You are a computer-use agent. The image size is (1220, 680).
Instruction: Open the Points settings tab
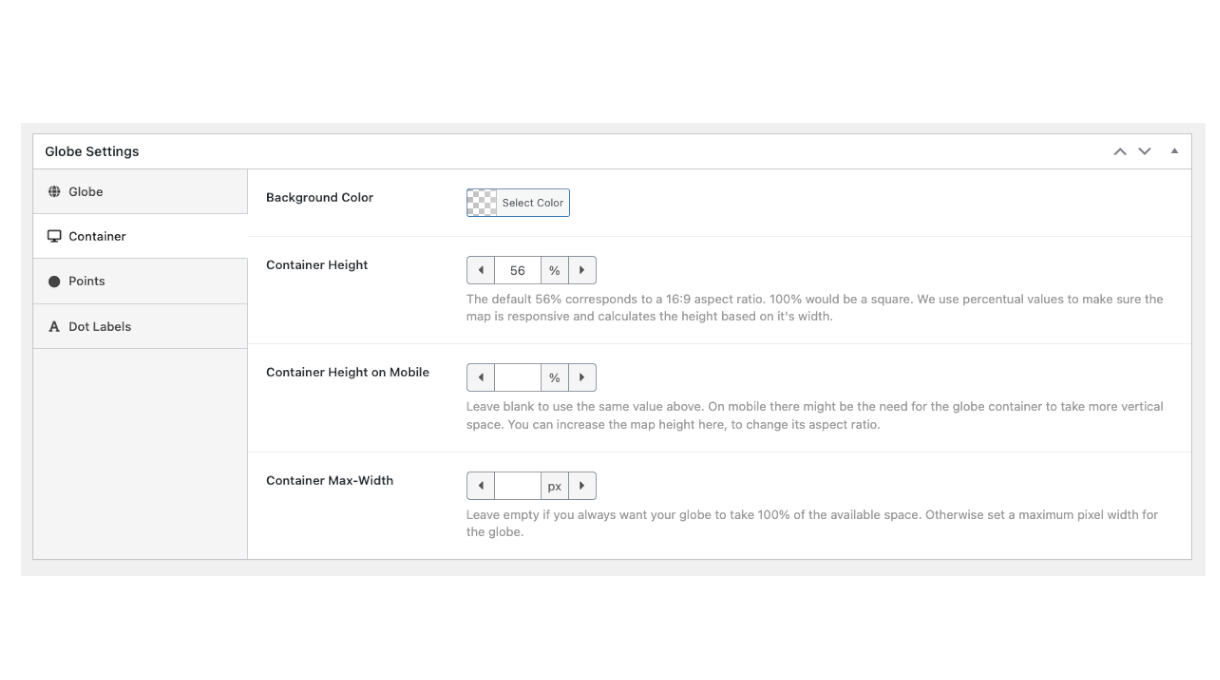[140, 281]
